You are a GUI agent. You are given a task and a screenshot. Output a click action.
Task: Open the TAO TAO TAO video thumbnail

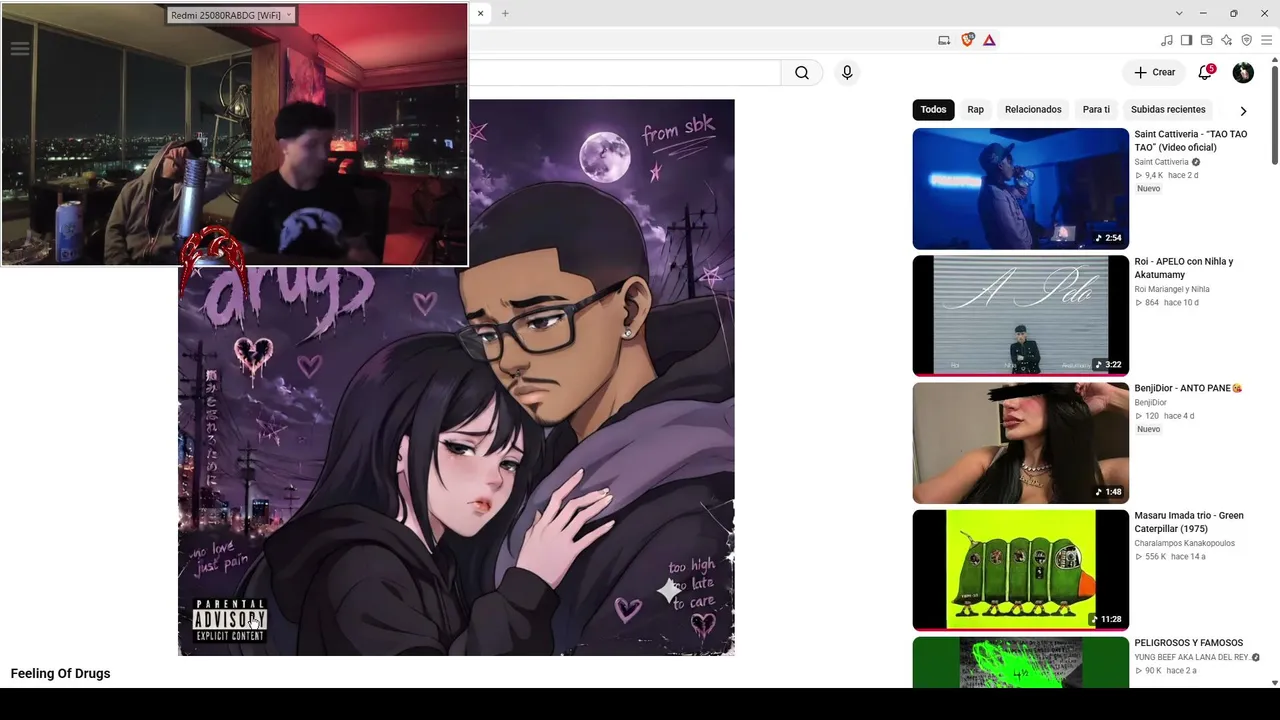click(x=1020, y=189)
